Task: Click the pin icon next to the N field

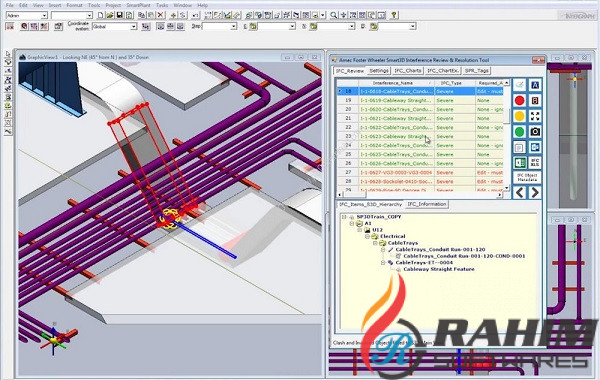Action: (x=313, y=26)
